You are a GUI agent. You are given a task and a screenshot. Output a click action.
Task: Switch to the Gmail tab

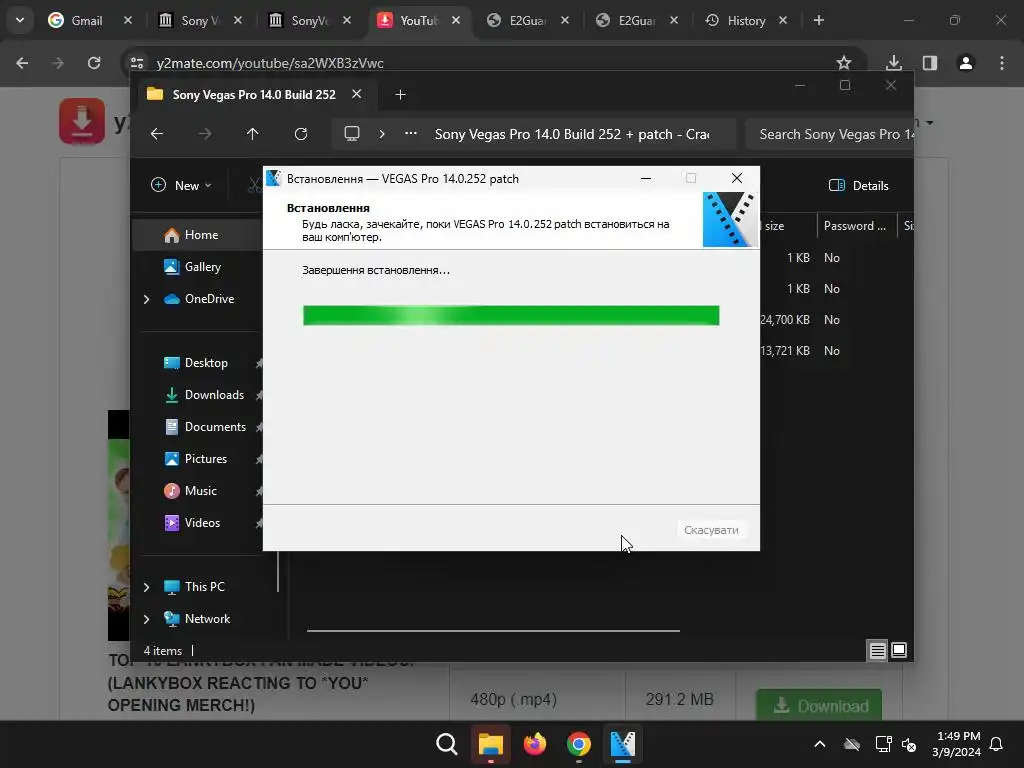click(88, 21)
